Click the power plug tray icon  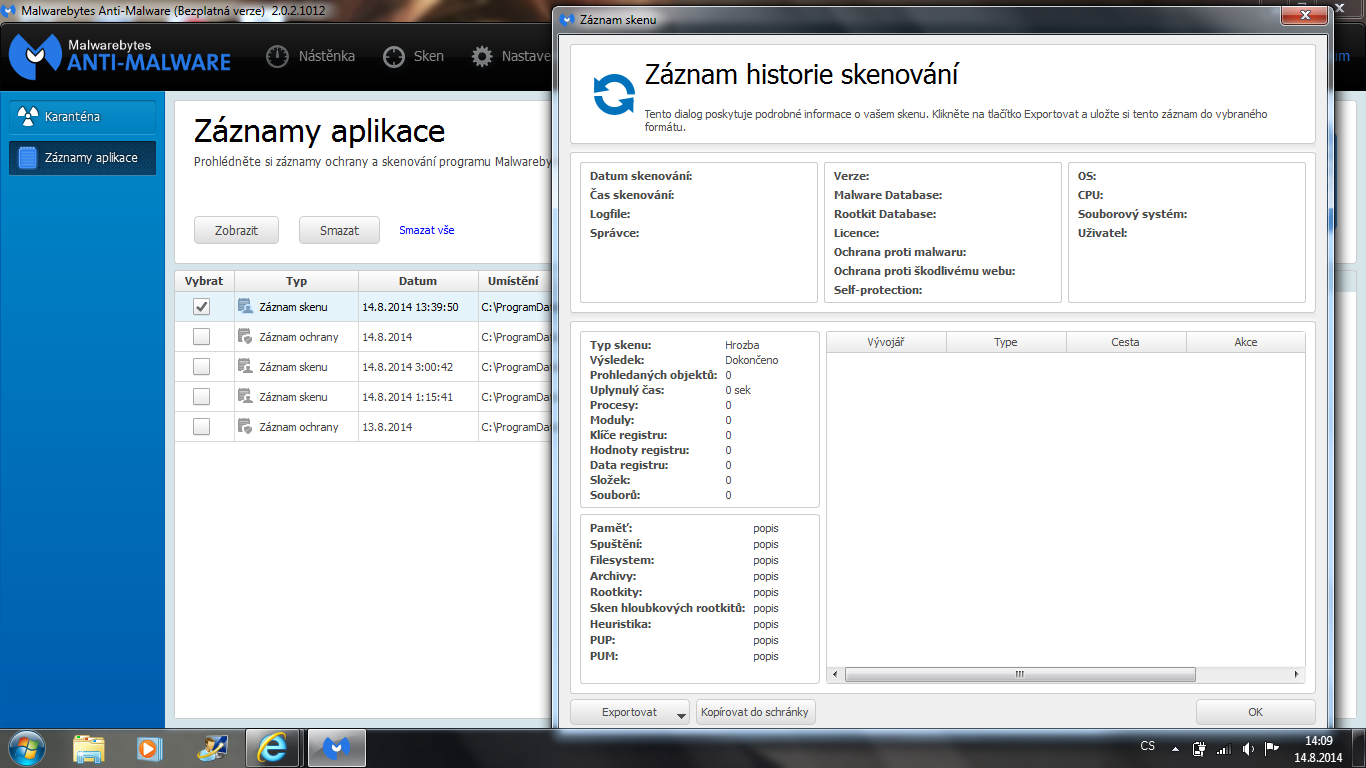1200,748
